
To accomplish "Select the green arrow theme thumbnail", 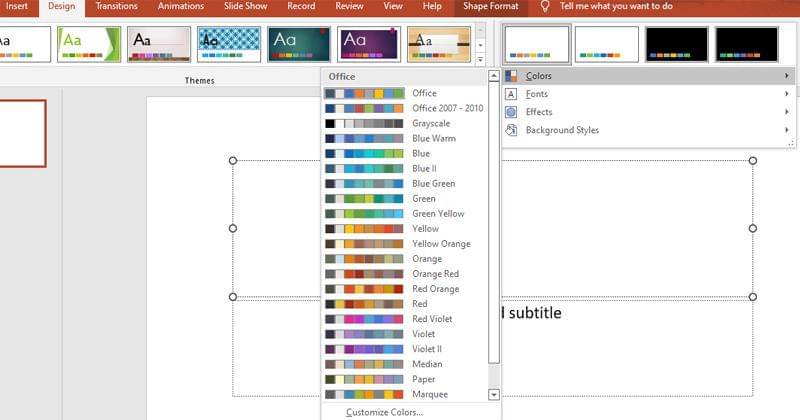I will coord(88,43).
